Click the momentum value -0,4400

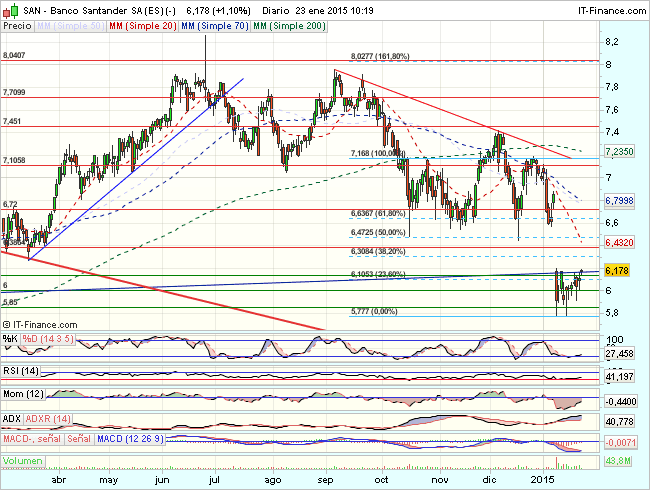click(x=620, y=402)
